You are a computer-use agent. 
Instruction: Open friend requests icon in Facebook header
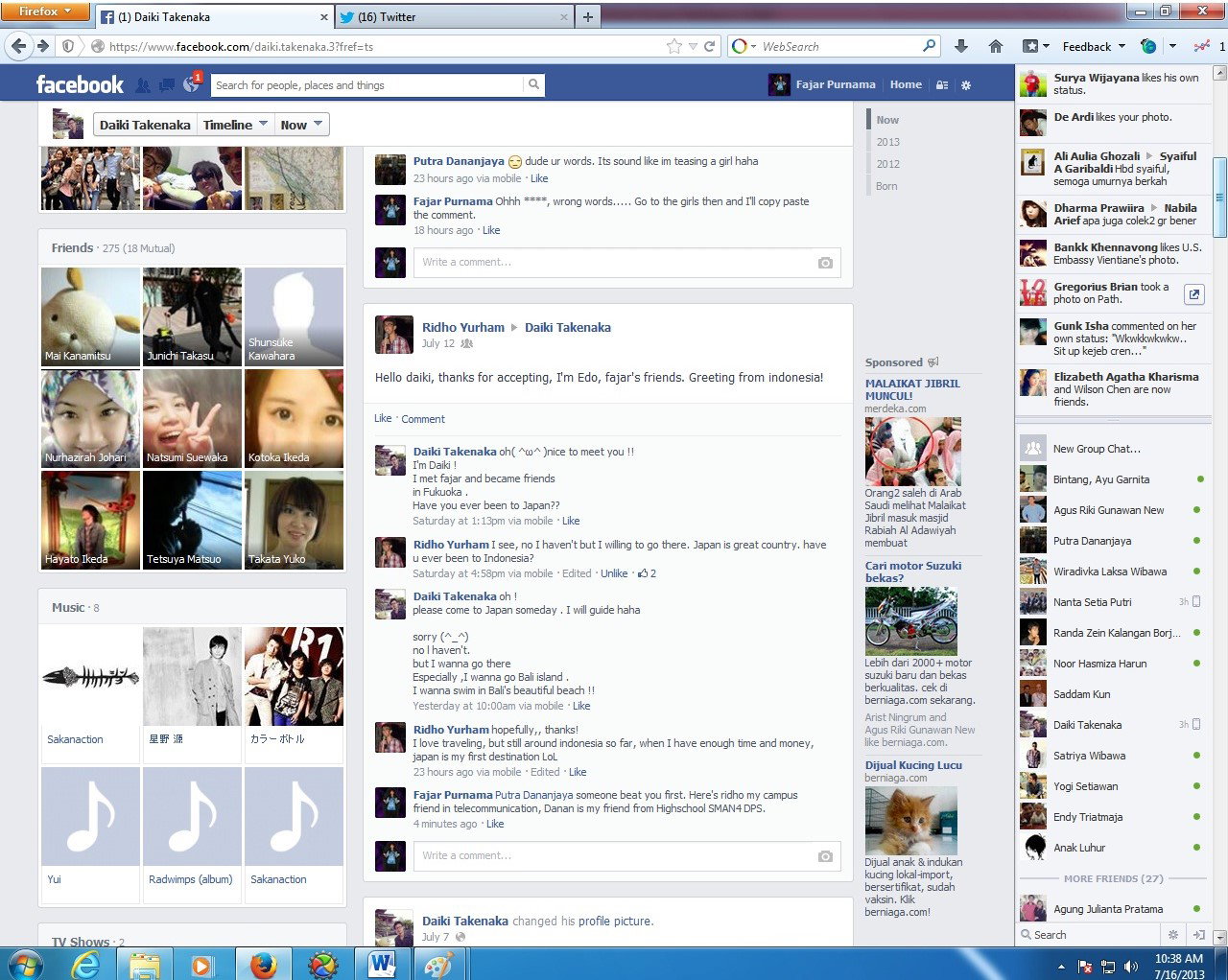pos(143,84)
